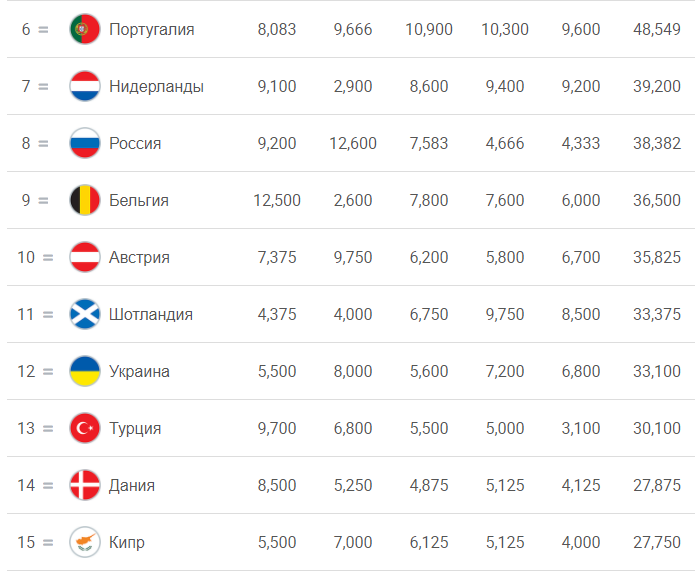This screenshot has width=700, height=573.
Task: Click the Turkey flag icon
Action: pos(85,429)
